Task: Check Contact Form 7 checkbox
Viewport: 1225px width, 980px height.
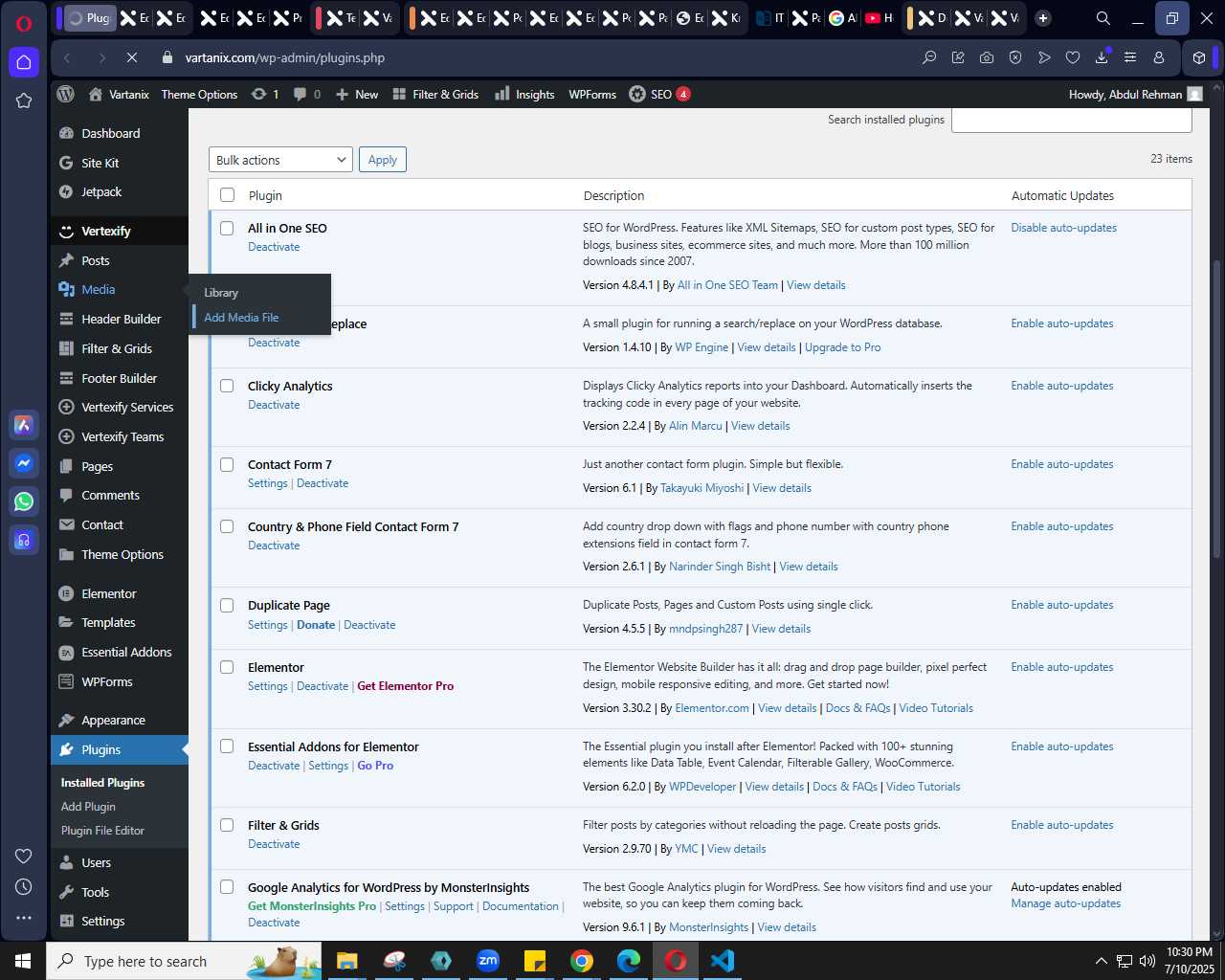Action: pos(227,464)
